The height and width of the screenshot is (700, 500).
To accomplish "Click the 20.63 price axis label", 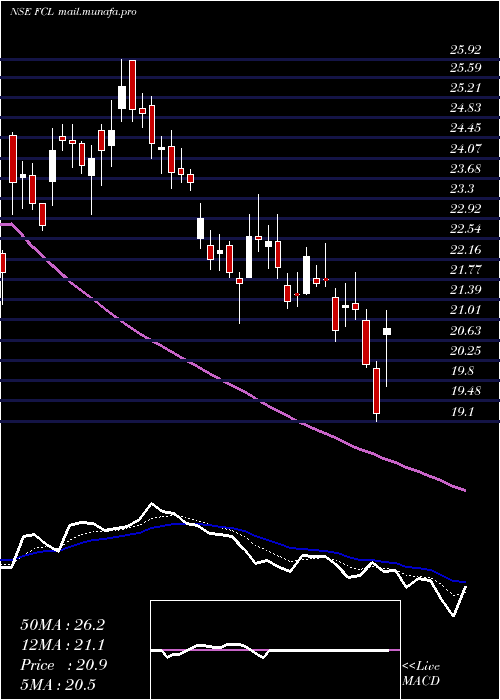I will pos(466,330).
